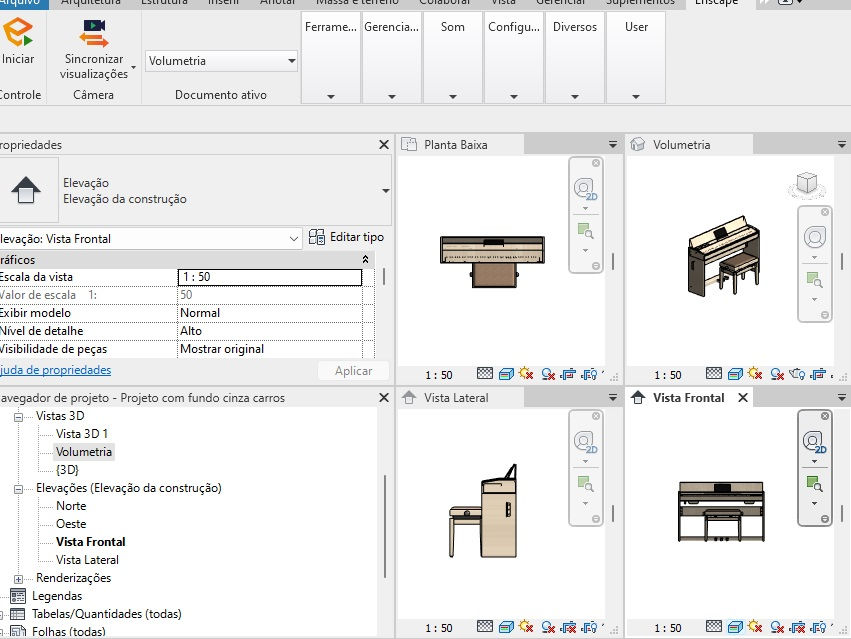Image resolution: width=851 pixels, height=639 pixels.
Task: Expand the Renderizações tree node
Action: [18, 579]
